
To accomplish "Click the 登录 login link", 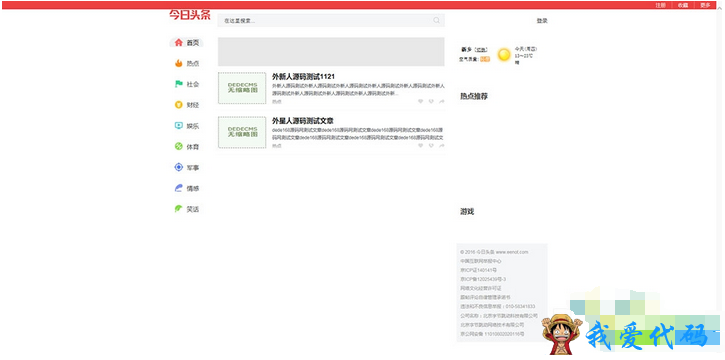I will pos(542,21).
